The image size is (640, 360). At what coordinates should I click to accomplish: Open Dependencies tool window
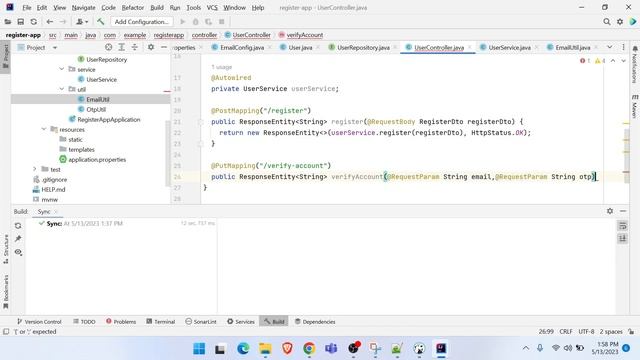(x=315, y=322)
